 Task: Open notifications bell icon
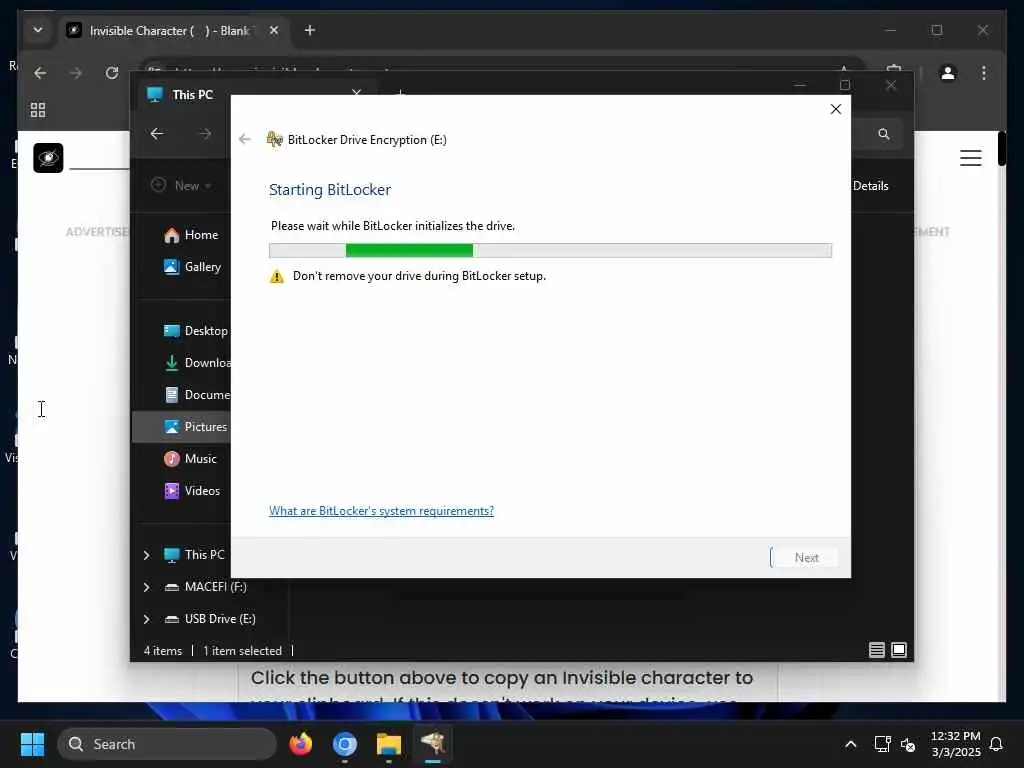point(996,744)
